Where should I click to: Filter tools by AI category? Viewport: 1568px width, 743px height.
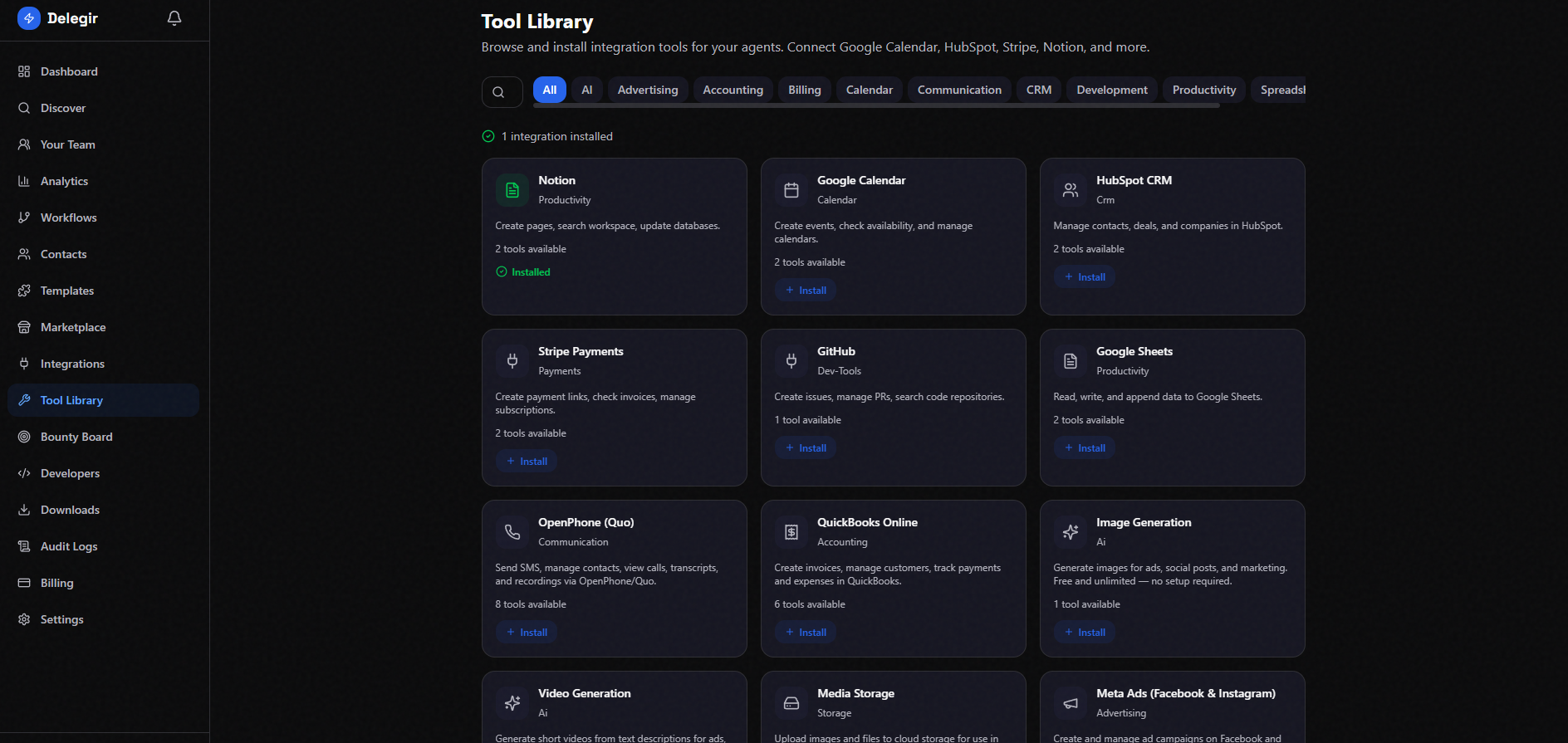tap(587, 90)
